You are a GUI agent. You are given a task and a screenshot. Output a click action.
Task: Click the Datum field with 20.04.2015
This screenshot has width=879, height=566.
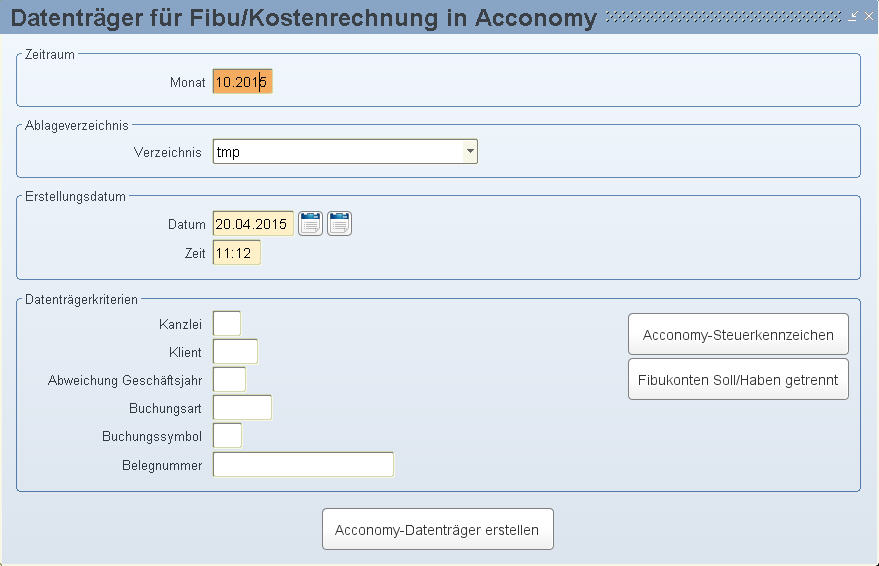(253, 224)
